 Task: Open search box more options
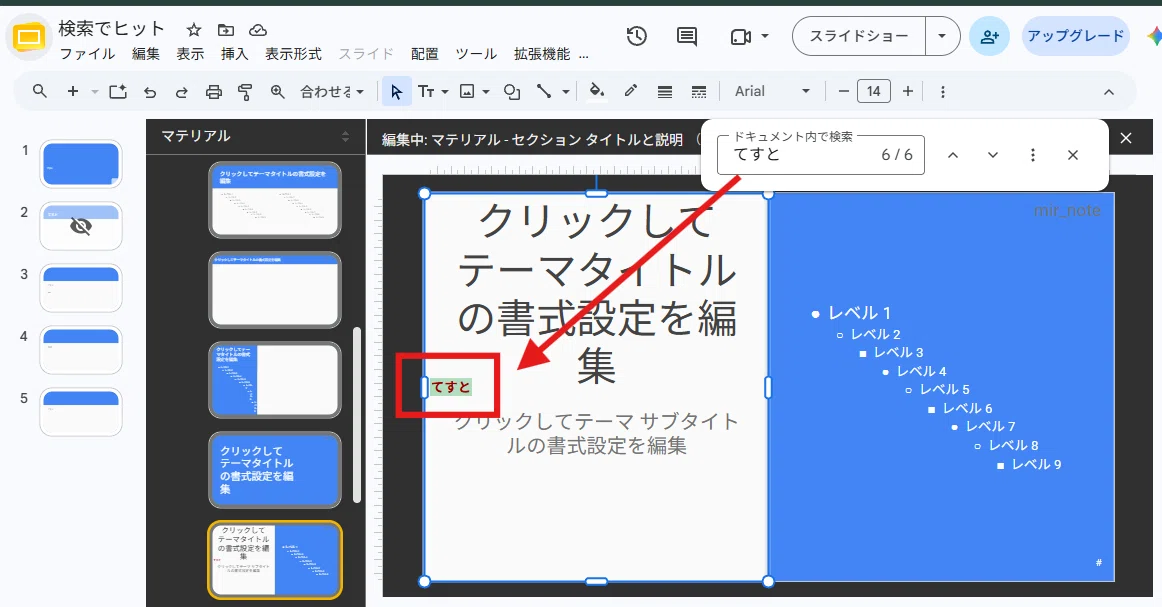(x=1032, y=155)
